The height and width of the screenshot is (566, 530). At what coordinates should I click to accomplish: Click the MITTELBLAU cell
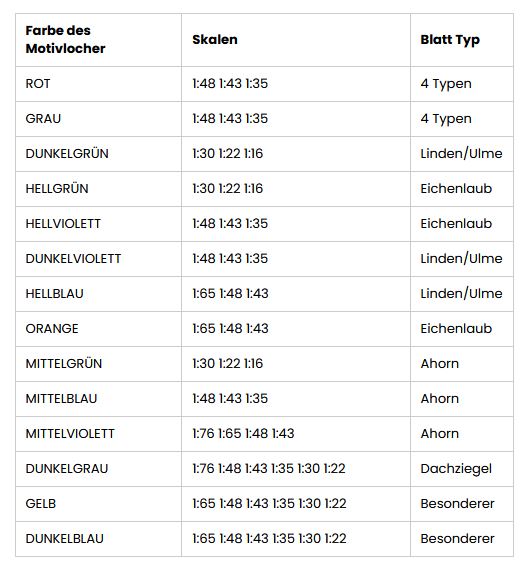click(x=61, y=399)
